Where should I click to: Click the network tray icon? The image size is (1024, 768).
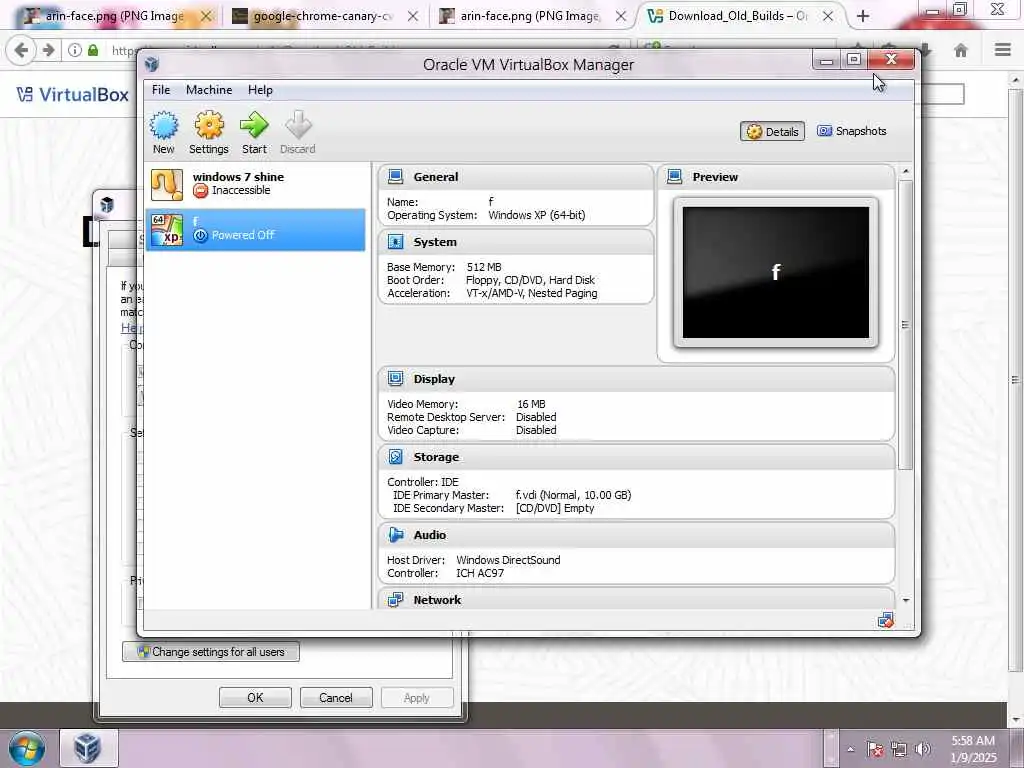click(899, 749)
